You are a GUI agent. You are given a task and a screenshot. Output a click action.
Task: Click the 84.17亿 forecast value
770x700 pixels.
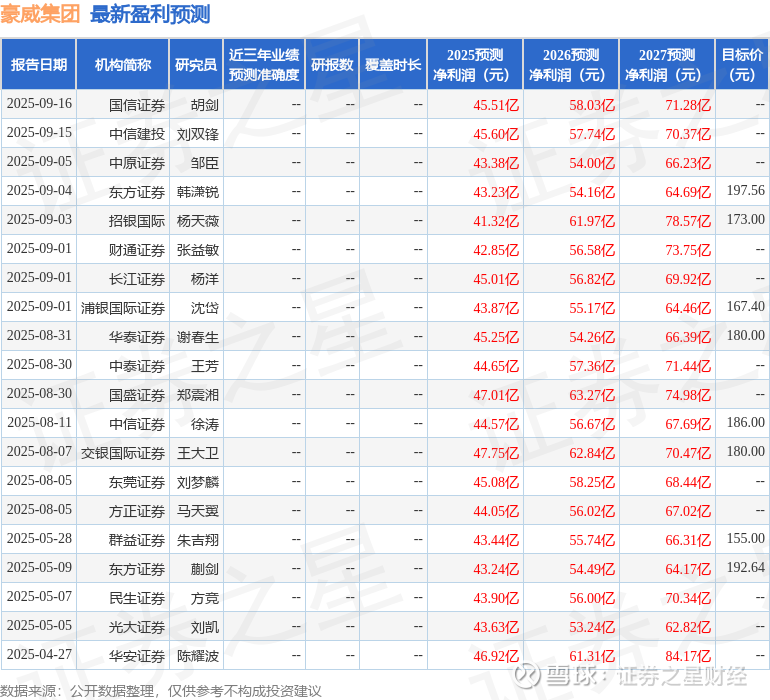pyautogui.click(x=688, y=656)
